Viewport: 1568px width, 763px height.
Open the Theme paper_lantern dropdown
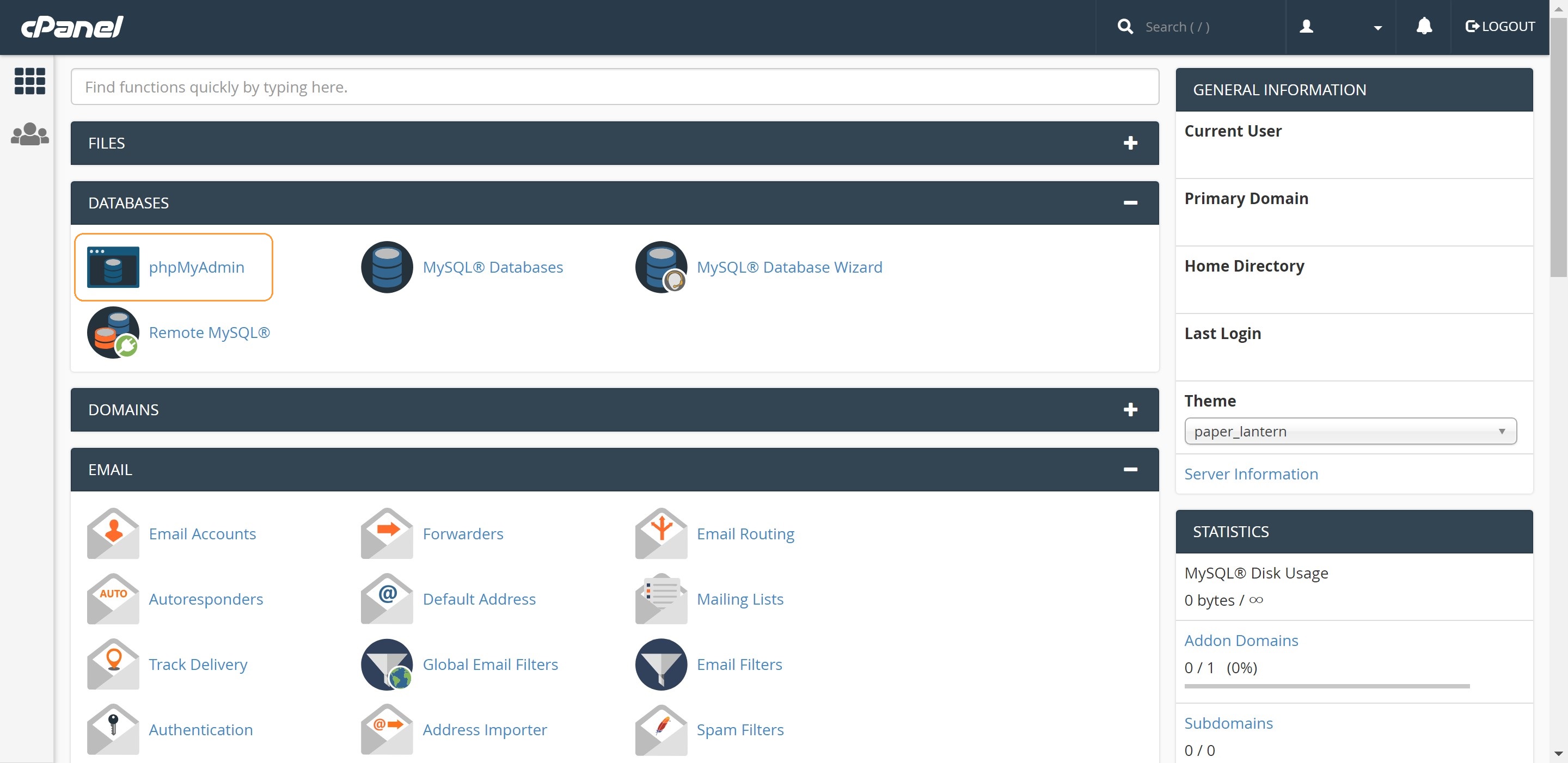pos(1350,432)
